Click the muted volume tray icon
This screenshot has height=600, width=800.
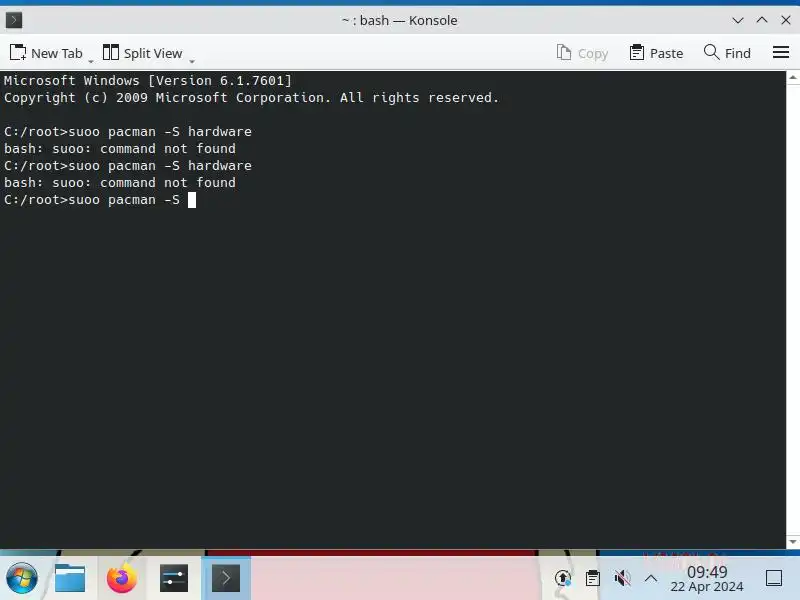622,579
